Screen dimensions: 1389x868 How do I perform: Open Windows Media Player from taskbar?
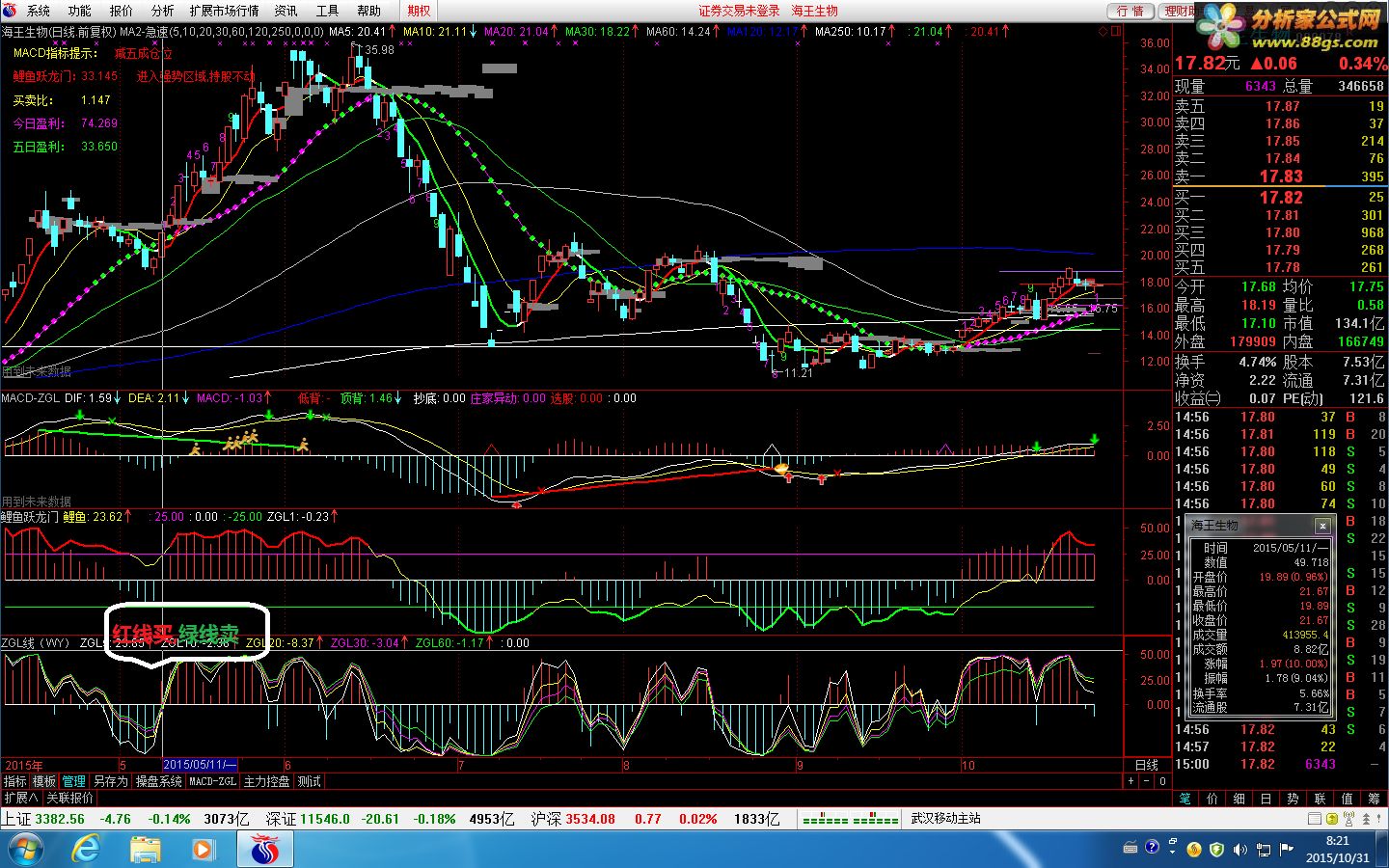(x=204, y=850)
